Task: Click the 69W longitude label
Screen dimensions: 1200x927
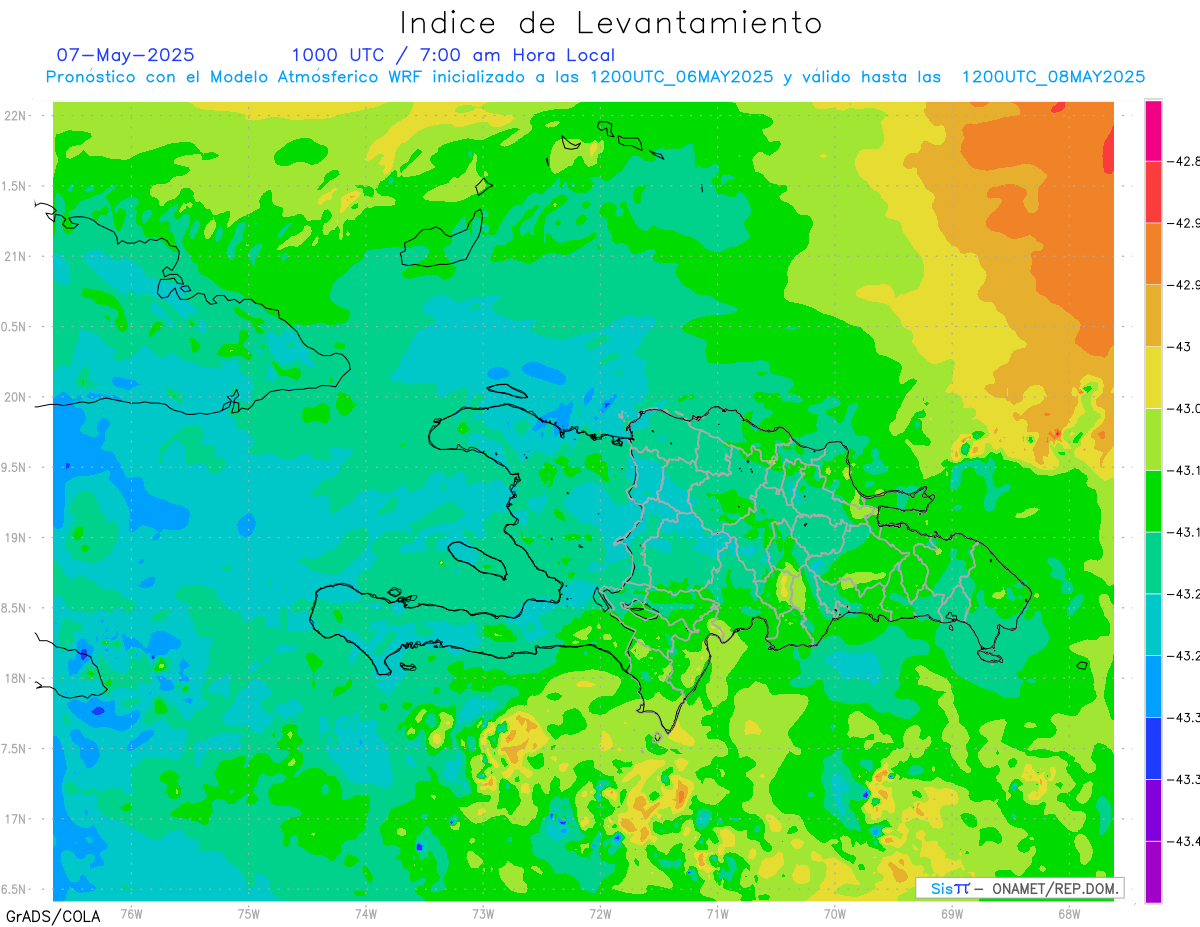Action: (x=951, y=913)
